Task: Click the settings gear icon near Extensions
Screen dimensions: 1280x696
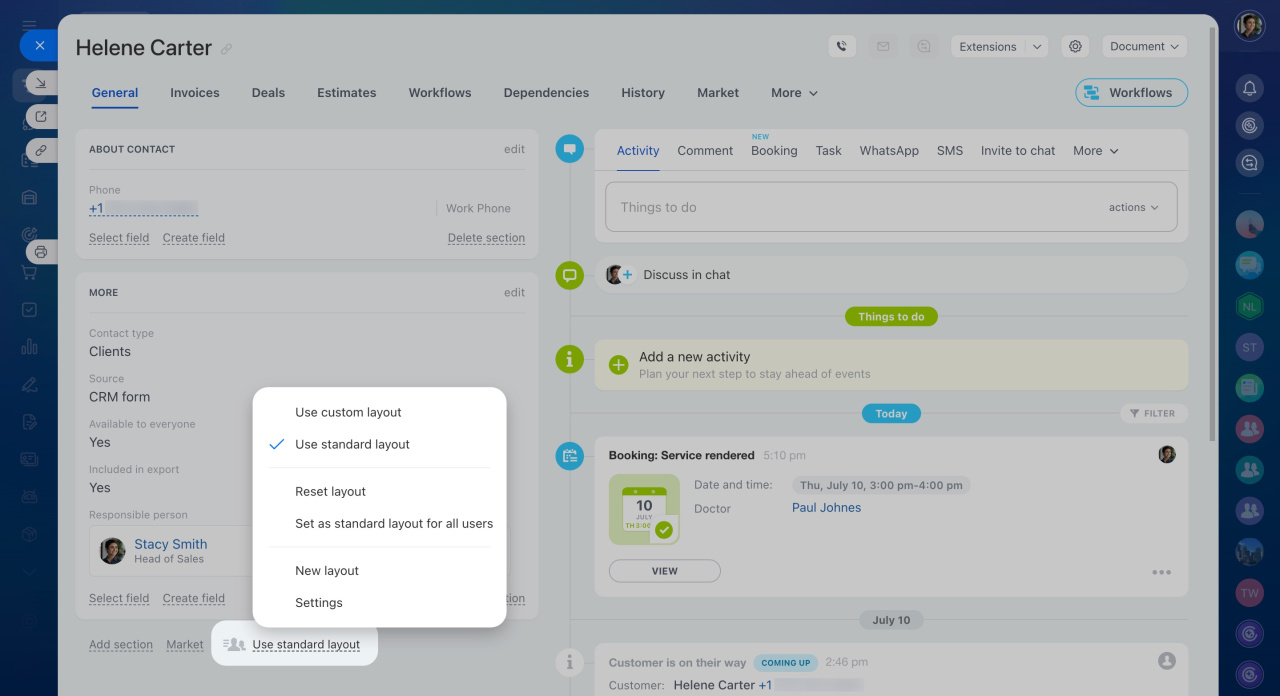Action: coord(1075,46)
